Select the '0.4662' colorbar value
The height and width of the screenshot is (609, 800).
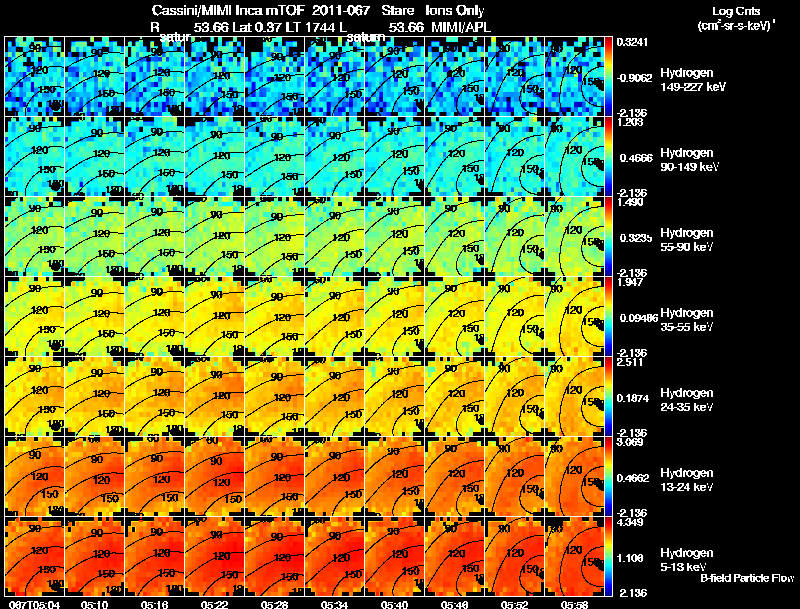pos(633,478)
